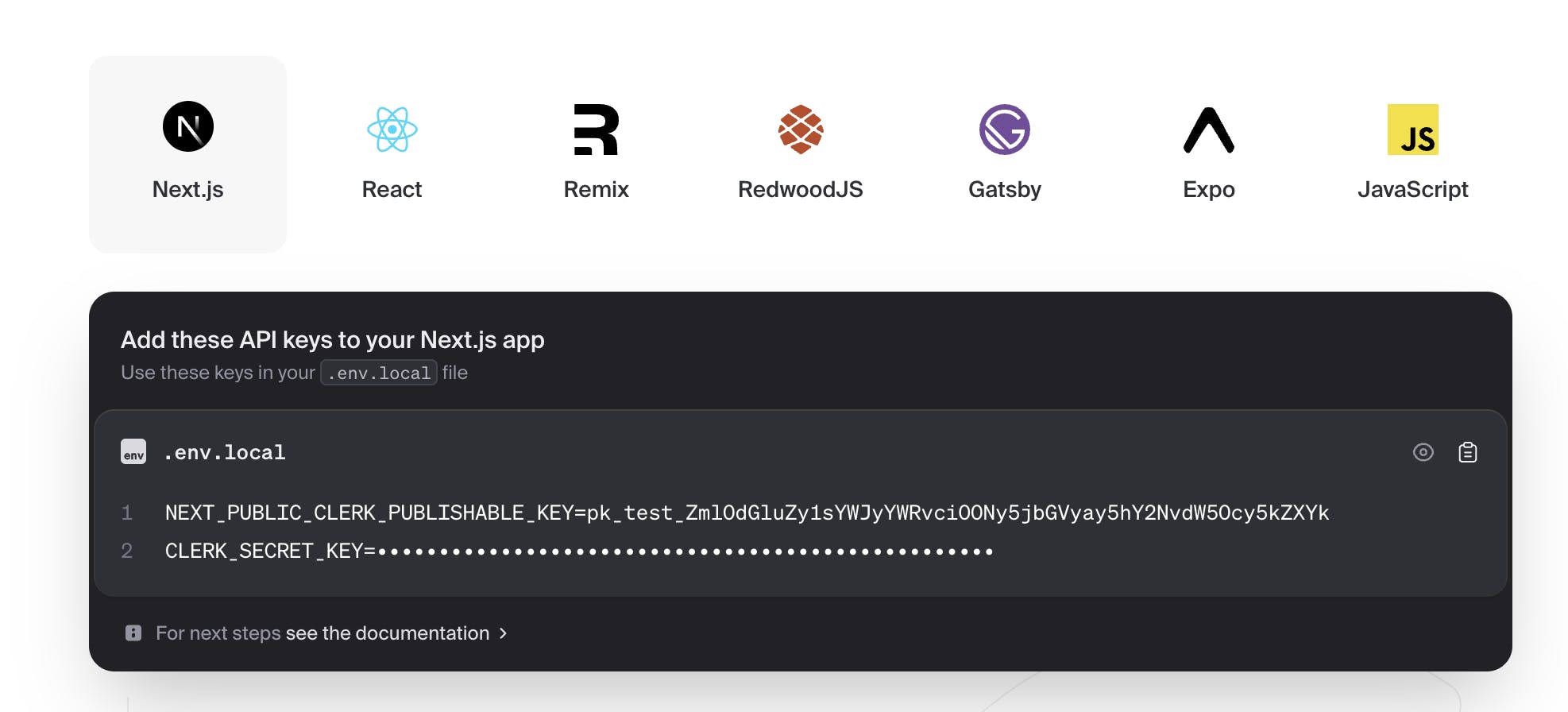Viewport: 1568px width, 712px height.
Task: Click the React atom icon
Action: click(392, 130)
